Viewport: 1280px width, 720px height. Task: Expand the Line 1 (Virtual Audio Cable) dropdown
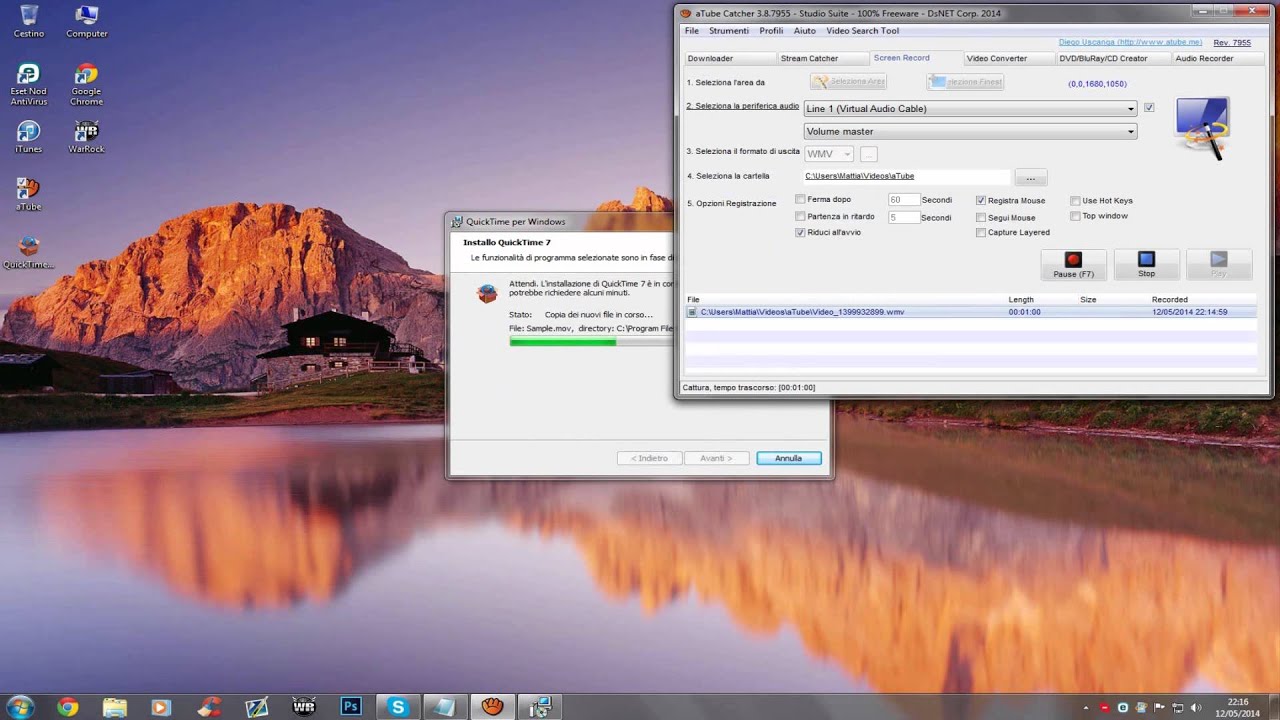click(970, 108)
